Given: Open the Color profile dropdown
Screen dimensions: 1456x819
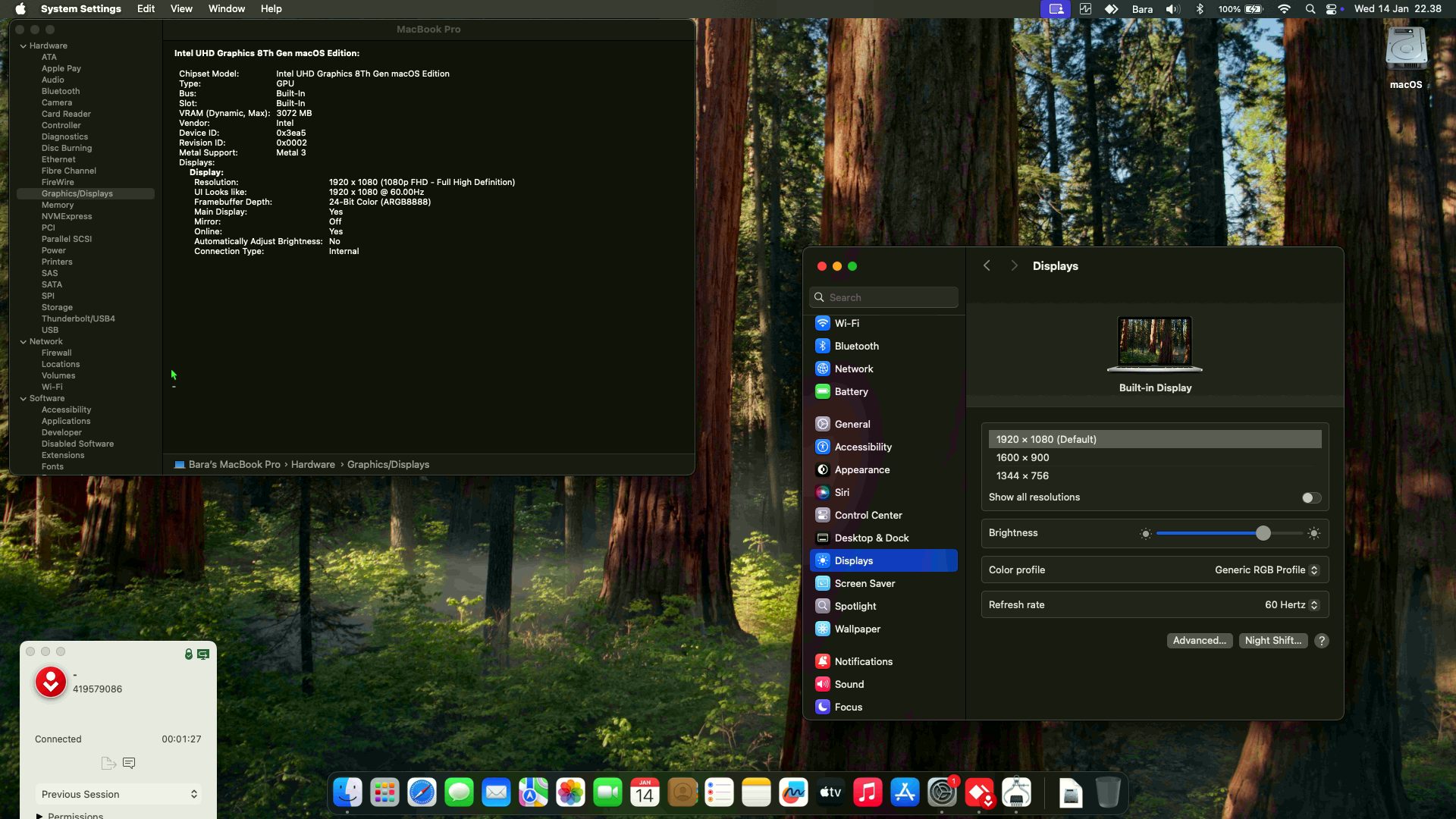Looking at the screenshot, I should tap(1266, 570).
